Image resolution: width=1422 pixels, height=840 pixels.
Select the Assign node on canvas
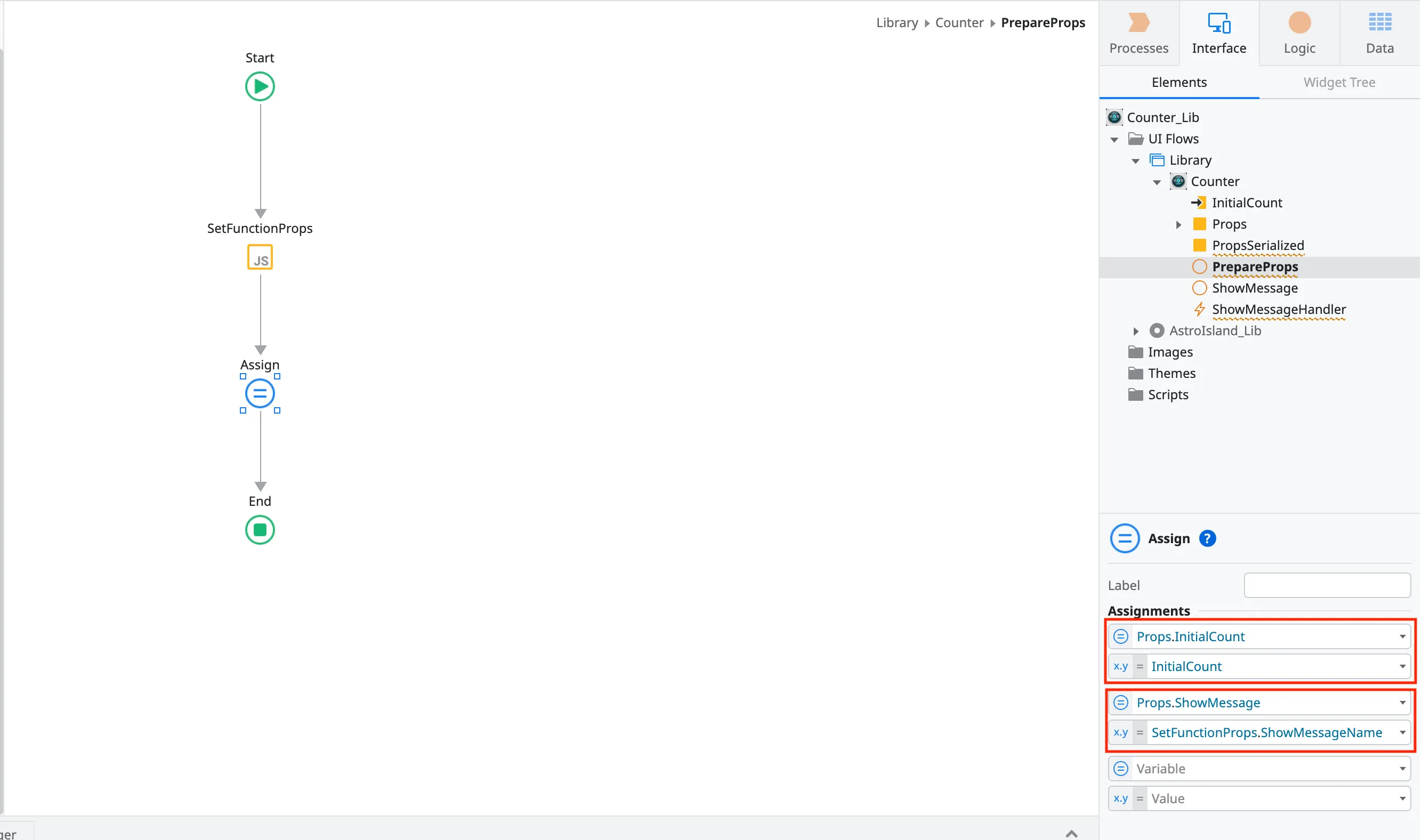260,393
